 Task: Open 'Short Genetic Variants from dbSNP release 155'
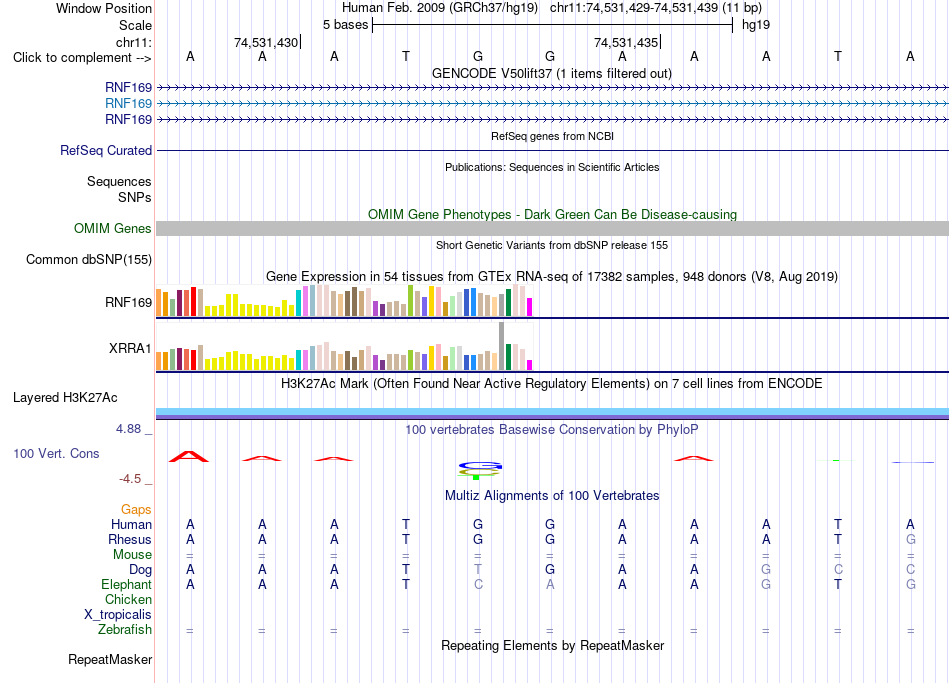coord(552,245)
